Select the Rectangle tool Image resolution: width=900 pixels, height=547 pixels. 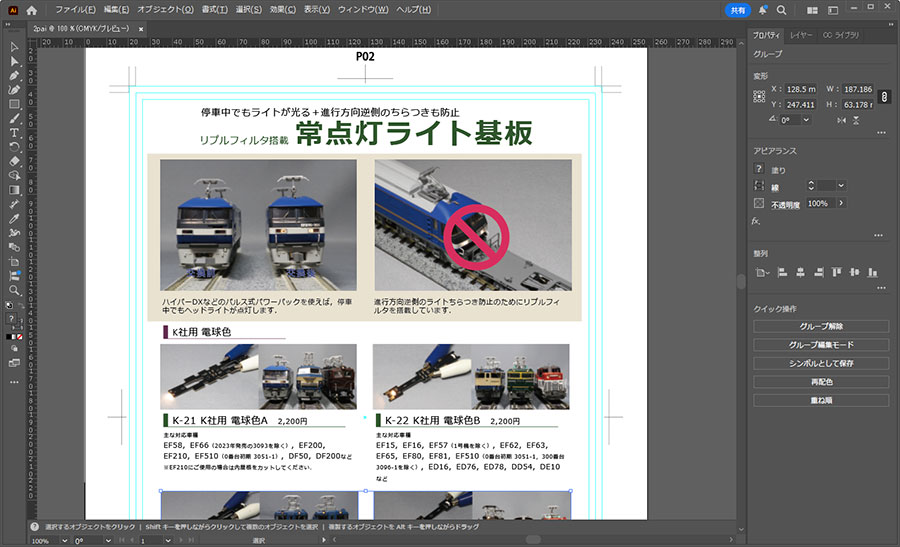coord(14,104)
